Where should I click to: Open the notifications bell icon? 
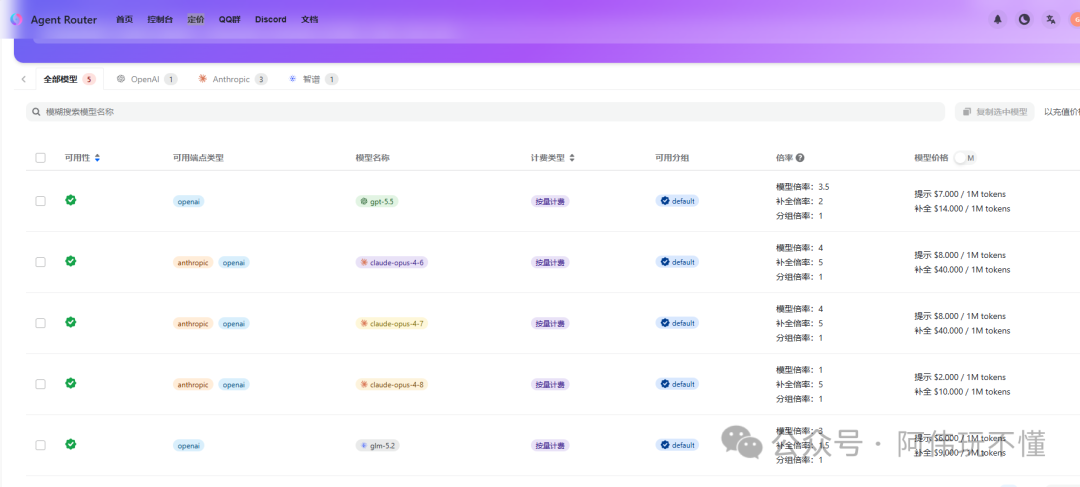997,19
